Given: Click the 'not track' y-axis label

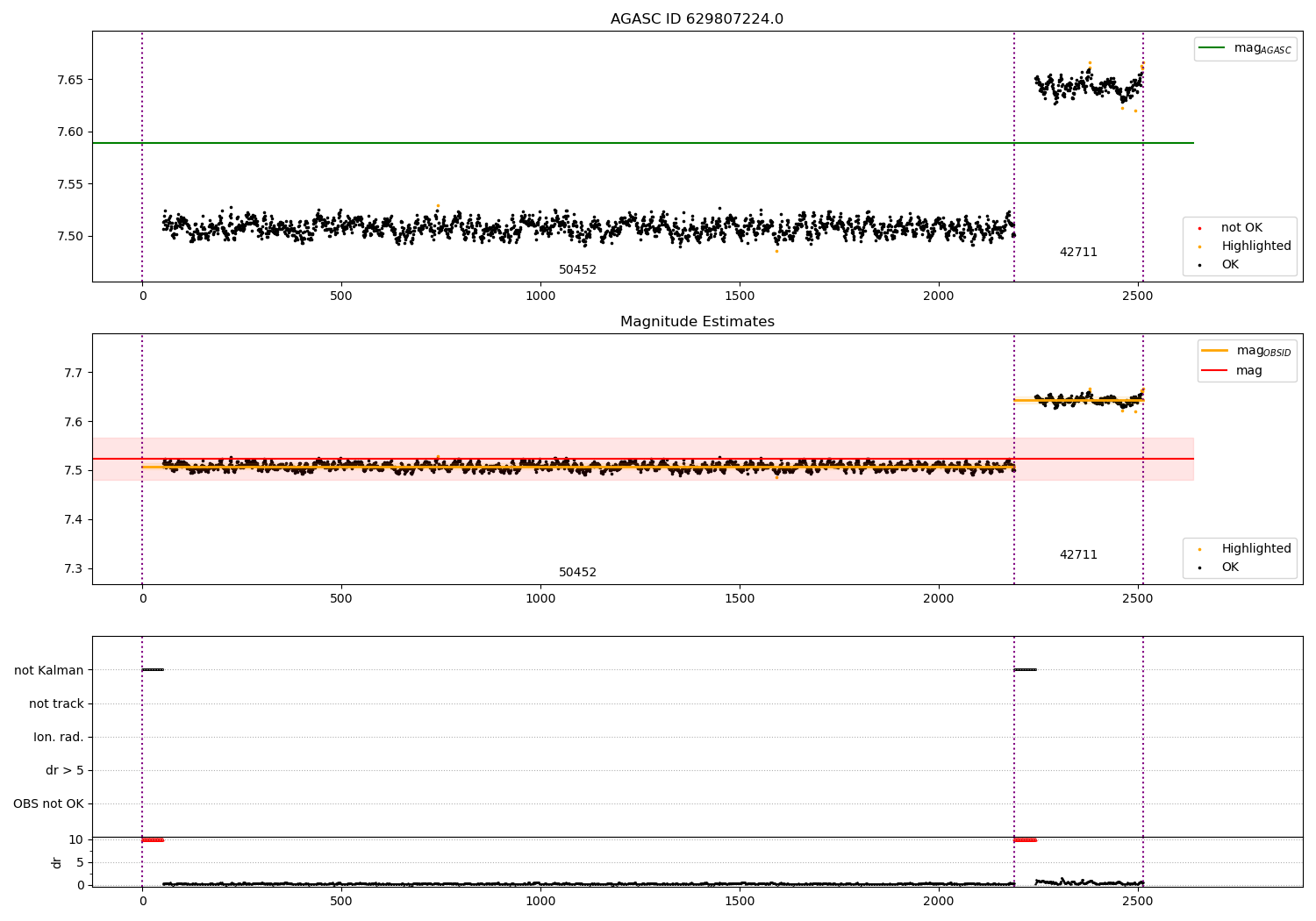Looking at the screenshot, I should [56, 703].
